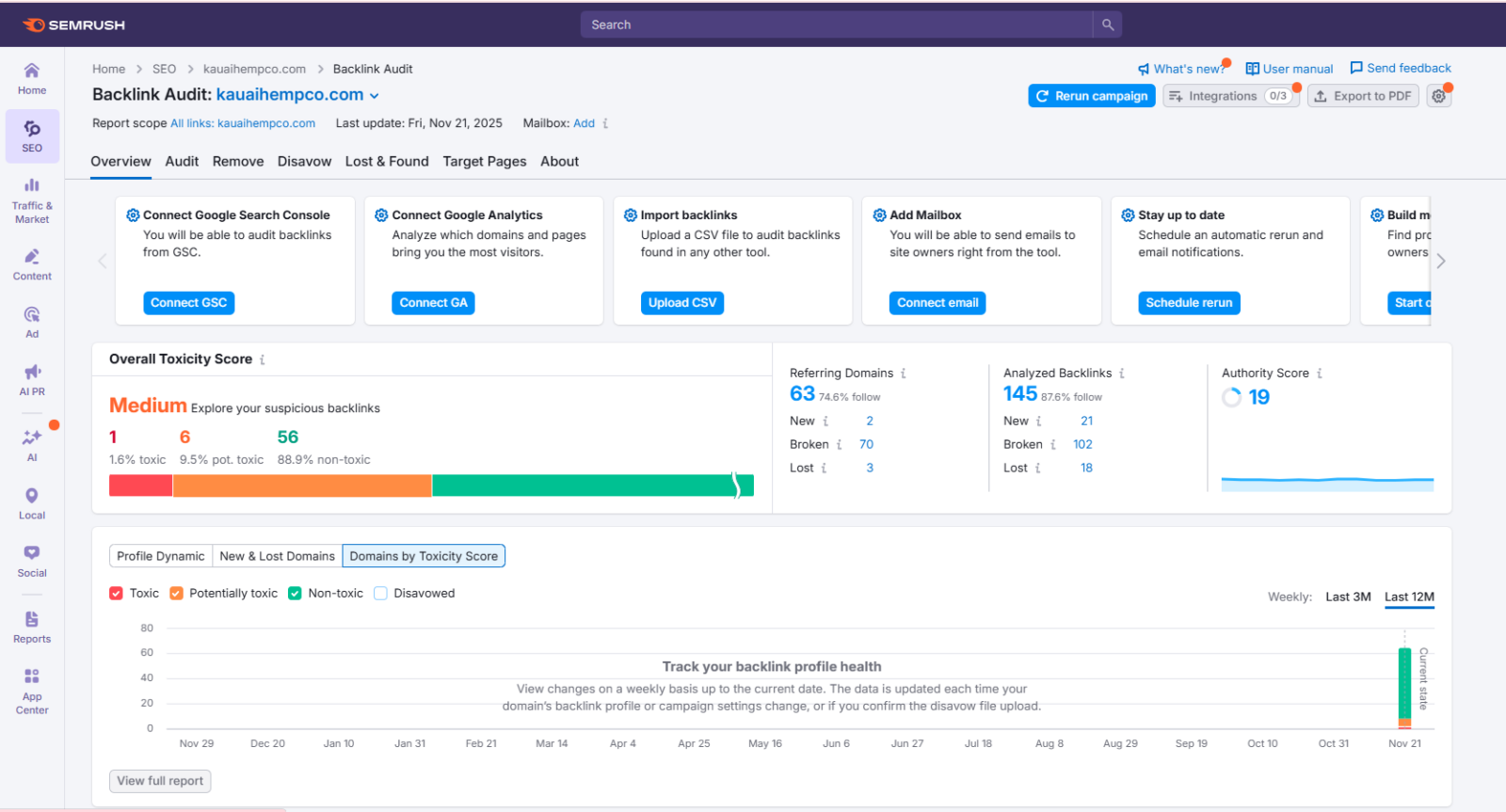Image resolution: width=1506 pixels, height=812 pixels.
Task: Click the Upload CSV button
Action: [682, 303]
